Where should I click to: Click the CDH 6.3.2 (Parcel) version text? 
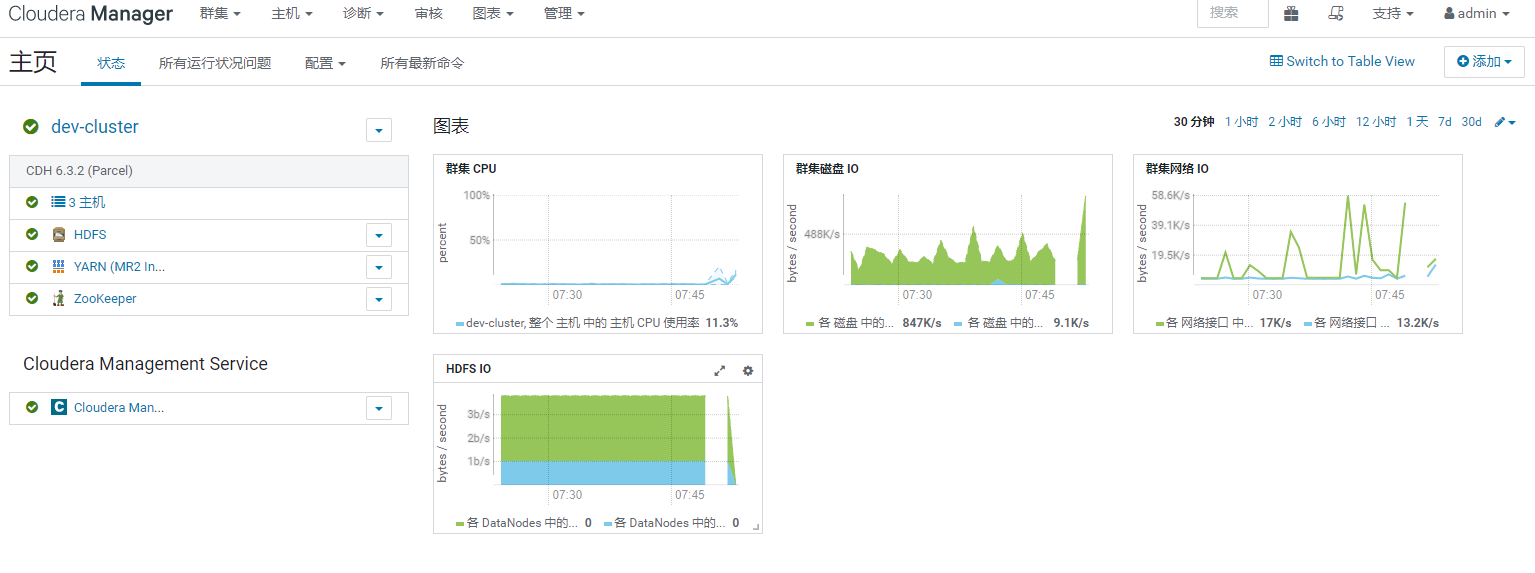(79, 171)
